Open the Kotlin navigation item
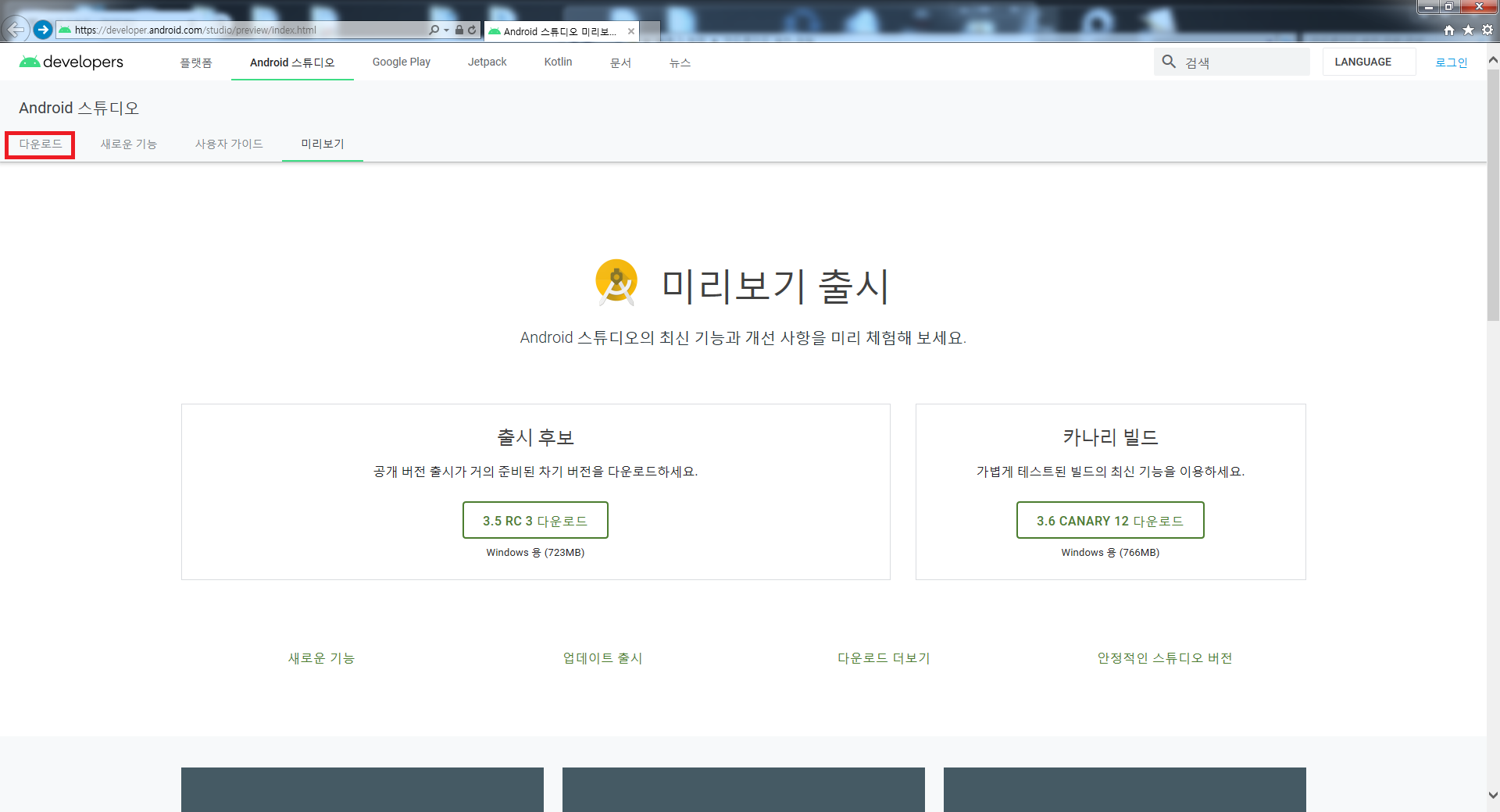 point(559,62)
